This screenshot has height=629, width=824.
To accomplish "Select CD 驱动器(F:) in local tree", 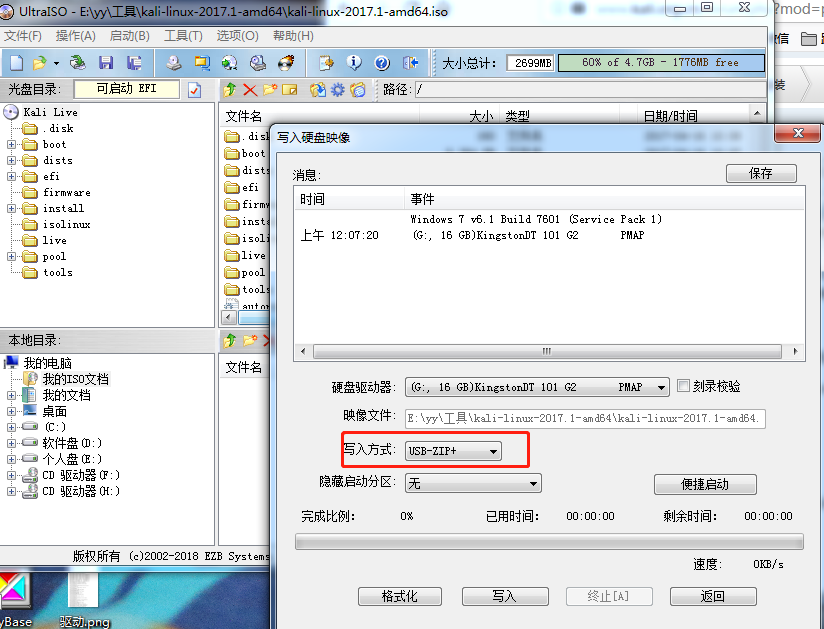I will click(81, 476).
